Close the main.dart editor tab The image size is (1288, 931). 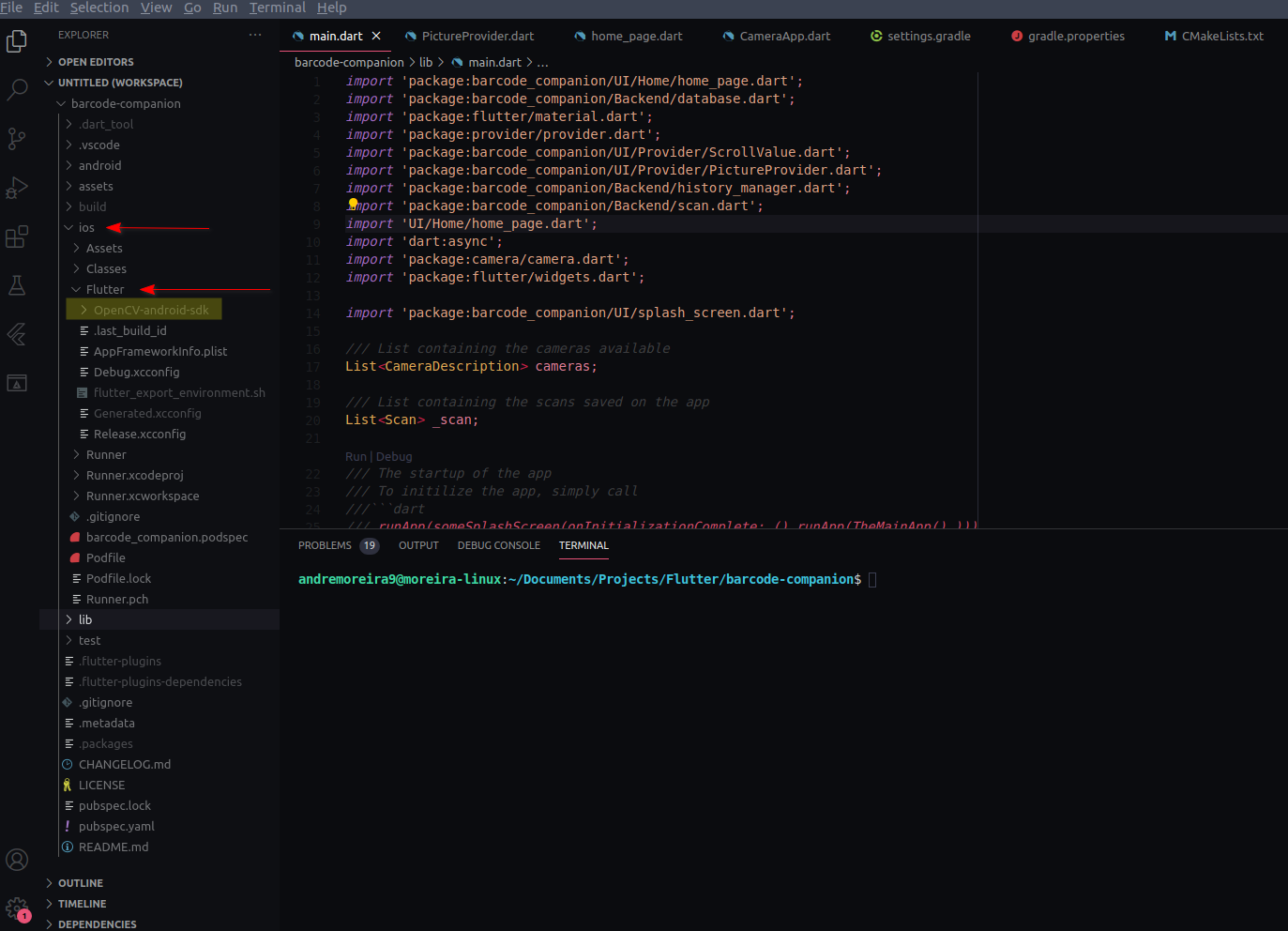tap(376, 36)
